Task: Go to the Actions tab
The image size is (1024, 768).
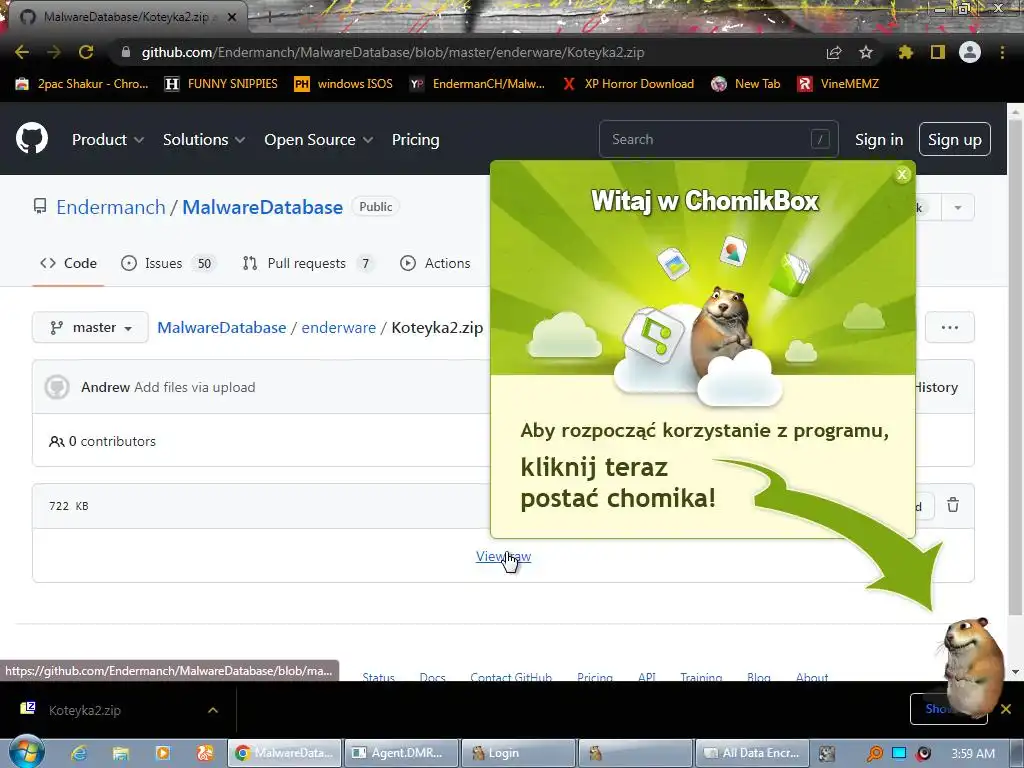Action: click(435, 263)
